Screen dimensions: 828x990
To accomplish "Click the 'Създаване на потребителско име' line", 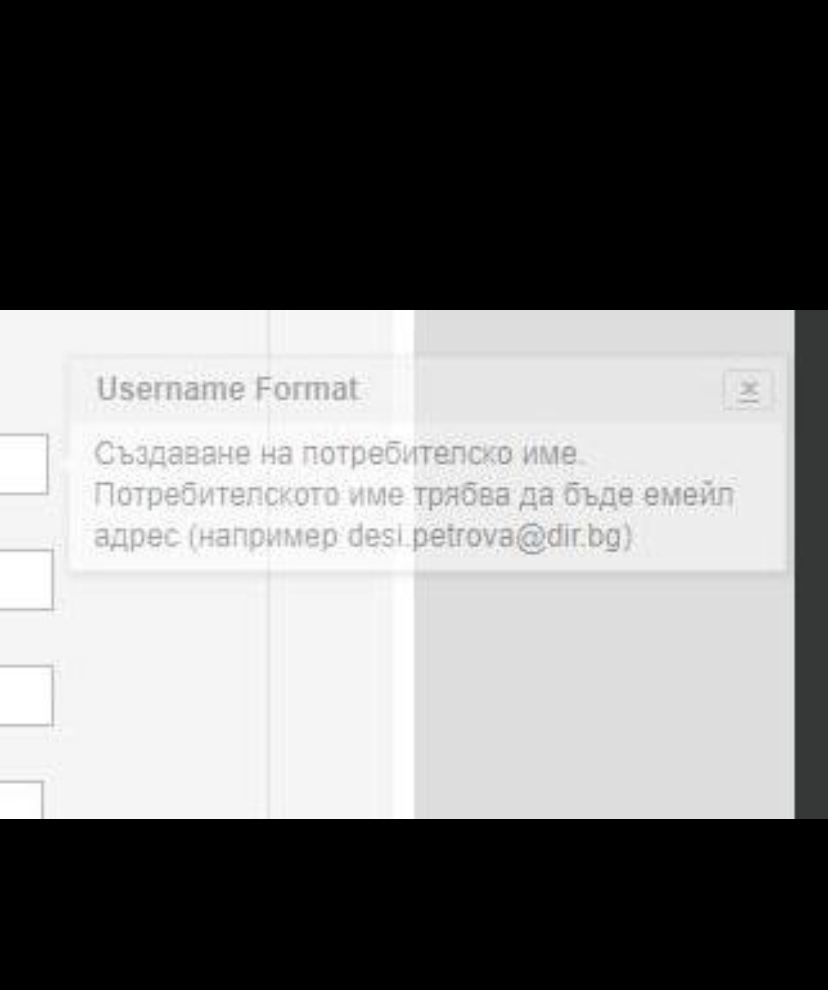I will (x=336, y=453).
